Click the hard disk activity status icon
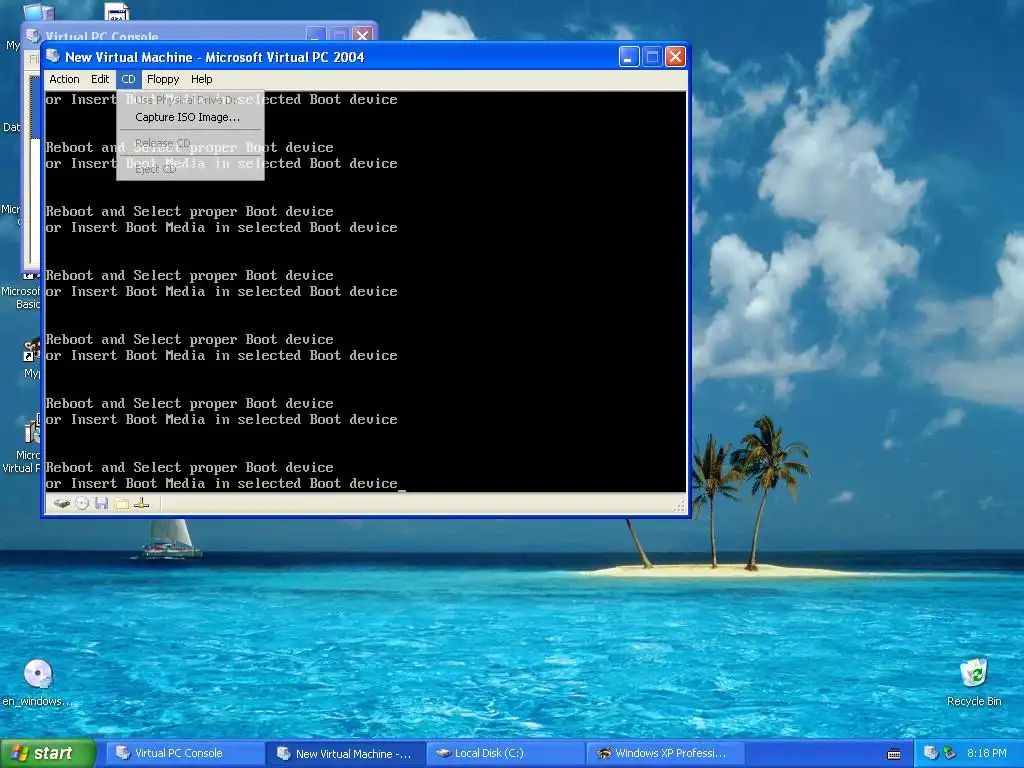This screenshot has height=768, width=1024. [x=62, y=504]
